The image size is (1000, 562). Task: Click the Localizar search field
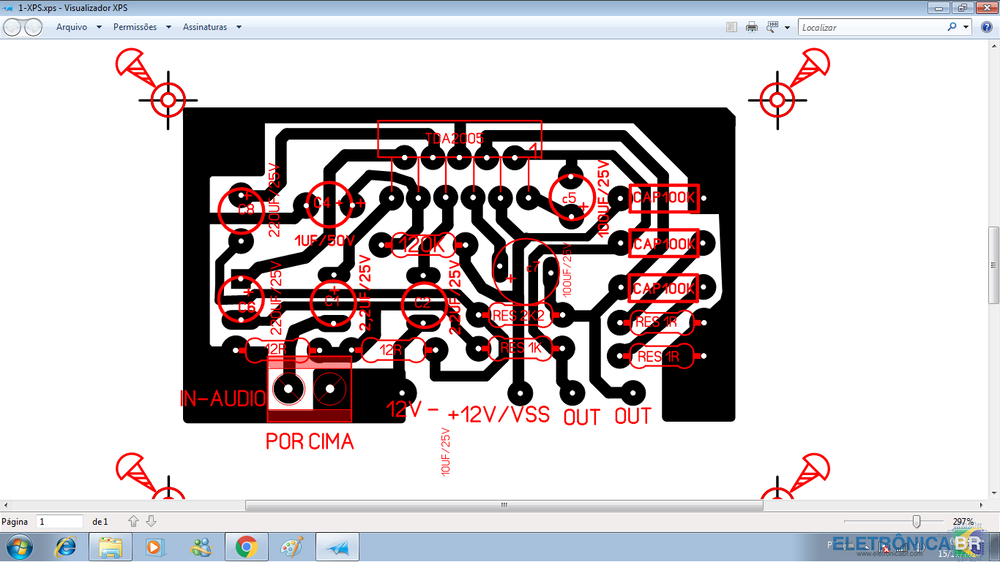click(870, 28)
